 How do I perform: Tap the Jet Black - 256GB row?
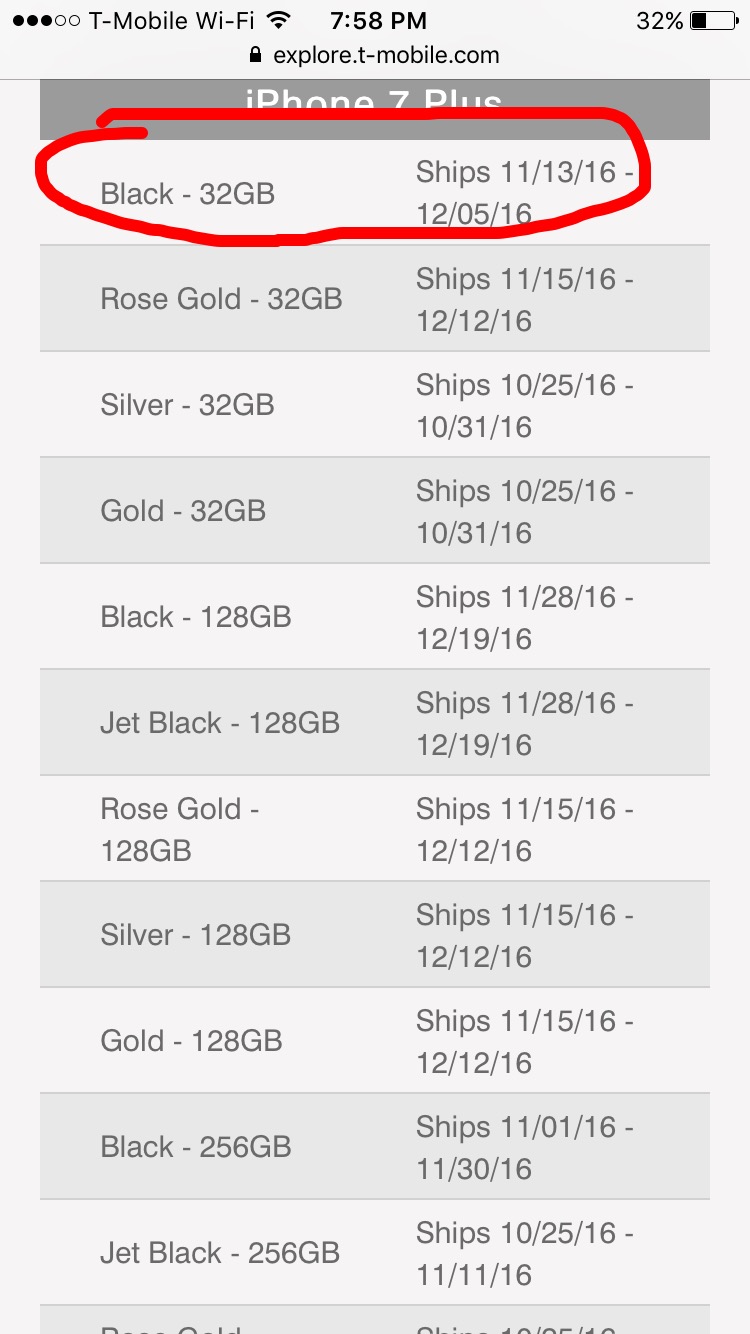[375, 1253]
